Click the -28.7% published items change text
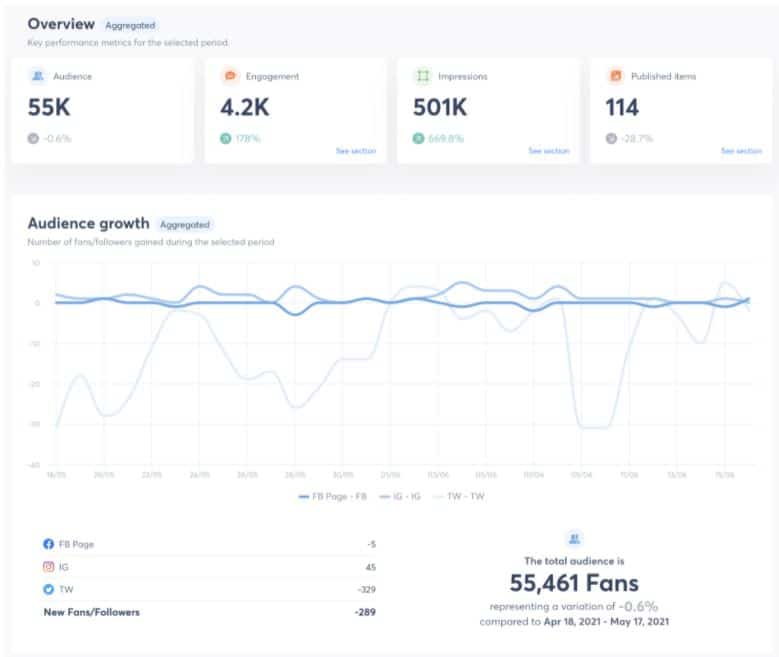Screen dimensions: 779x657 637,139
